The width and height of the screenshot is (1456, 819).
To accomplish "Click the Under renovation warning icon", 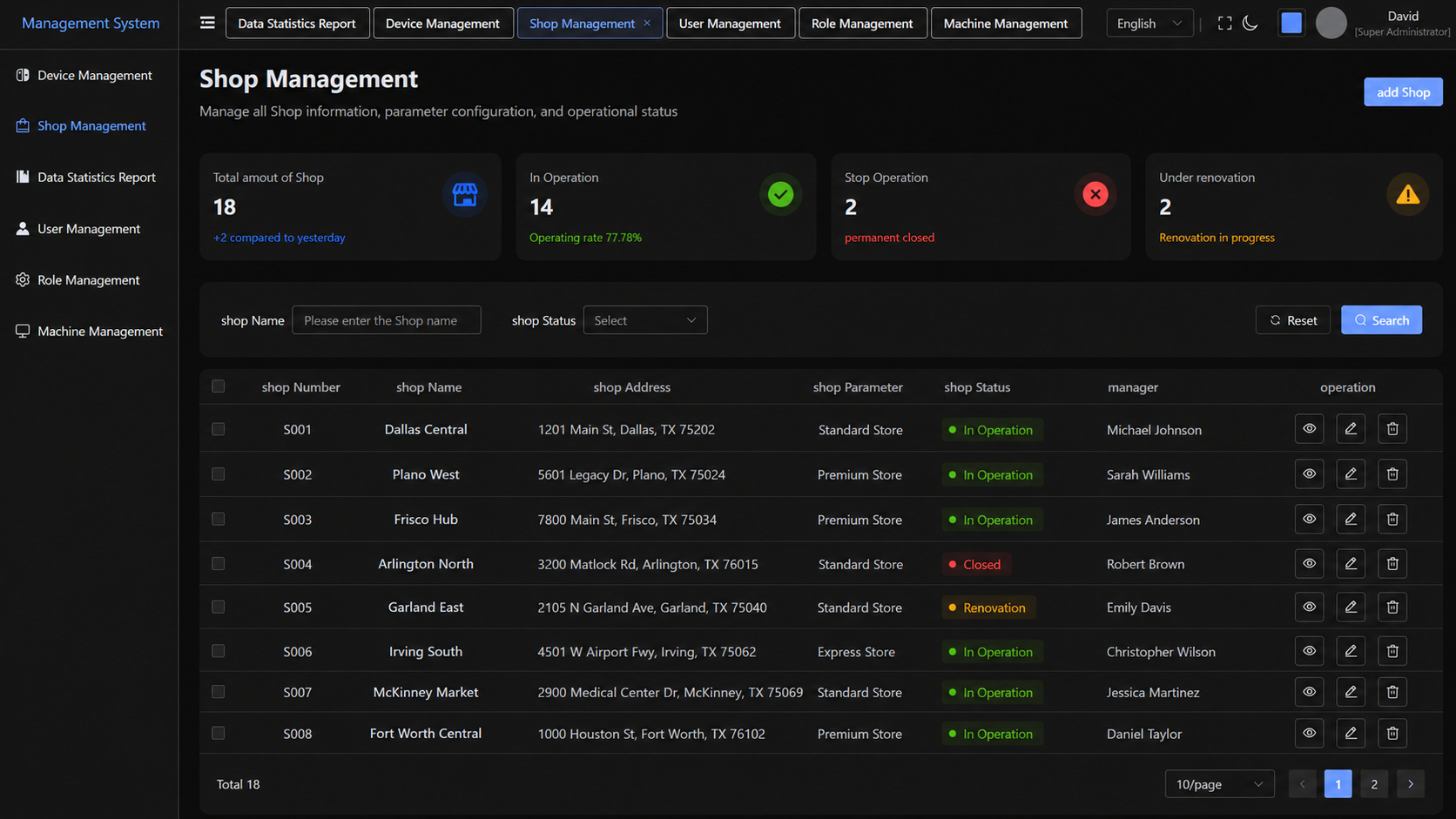I will click(x=1407, y=195).
